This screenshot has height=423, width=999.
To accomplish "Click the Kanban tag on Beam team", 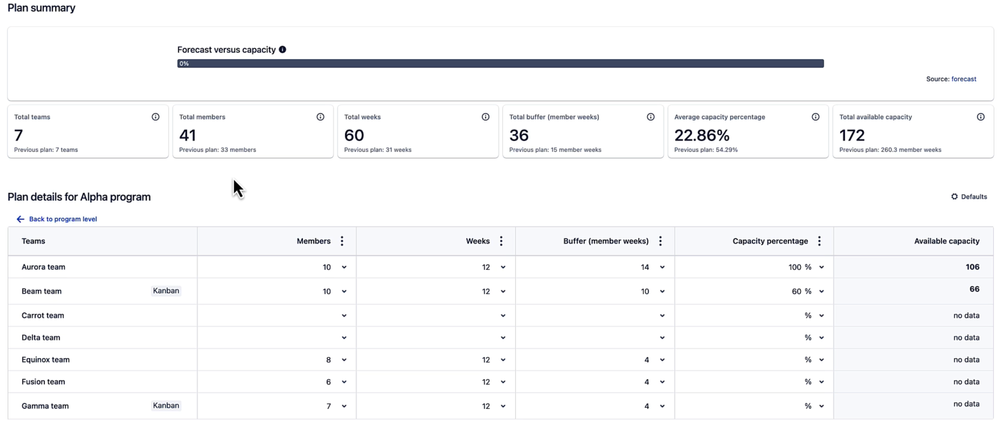I will pyautogui.click(x=166, y=290).
